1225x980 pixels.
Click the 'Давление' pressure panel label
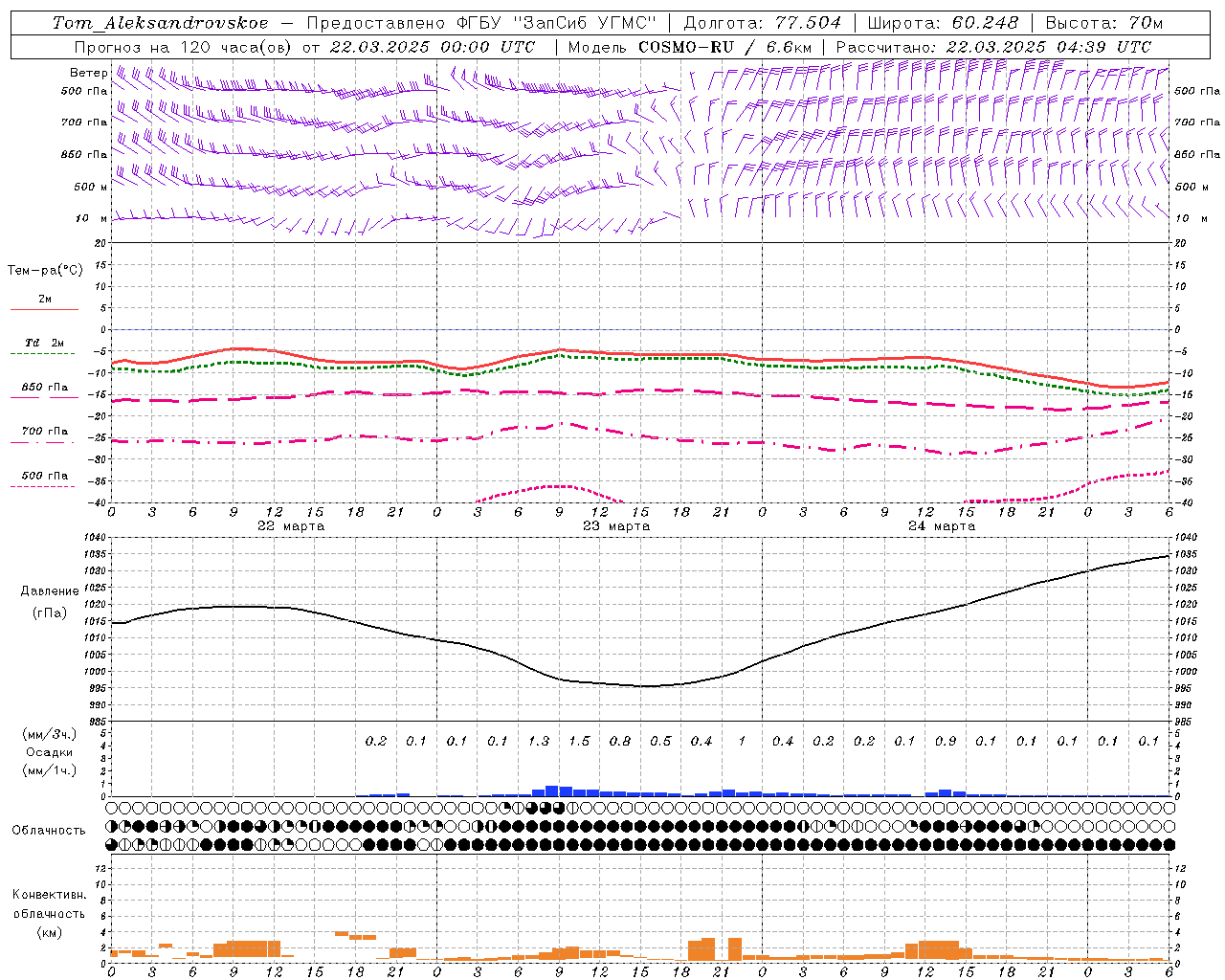click(x=49, y=591)
